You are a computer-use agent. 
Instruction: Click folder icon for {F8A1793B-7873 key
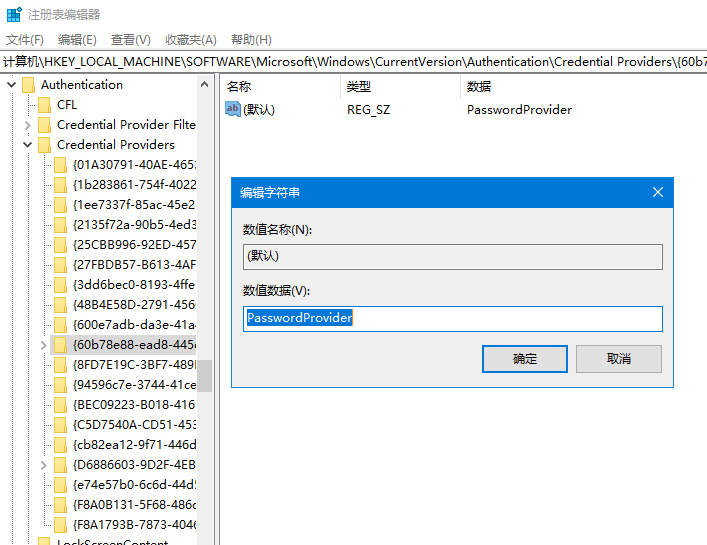[x=60, y=525]
